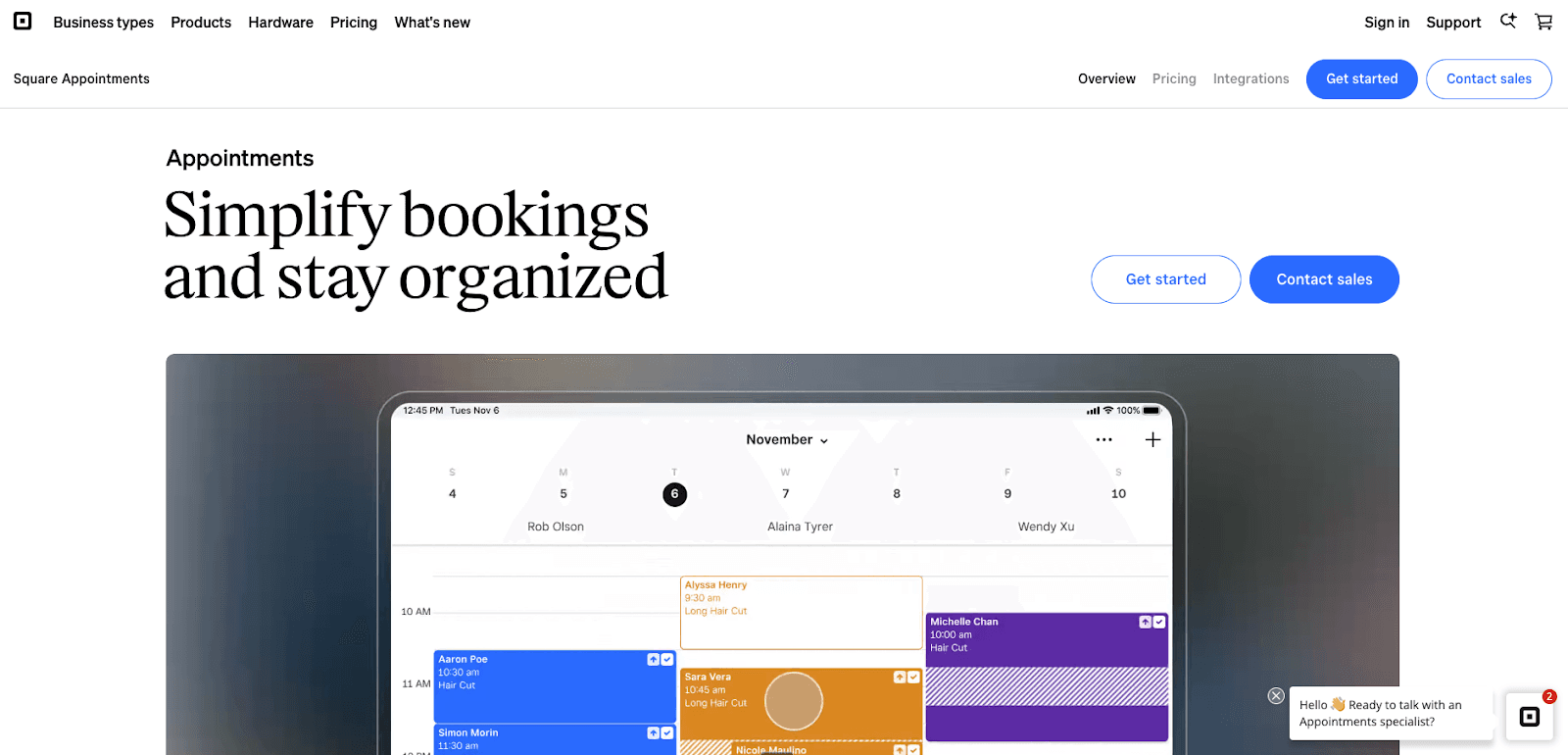Screen dimensions: 1568x755
Task: Toggle checkmark on Simon Morin appointment
Action: click(x=667, y=733)
